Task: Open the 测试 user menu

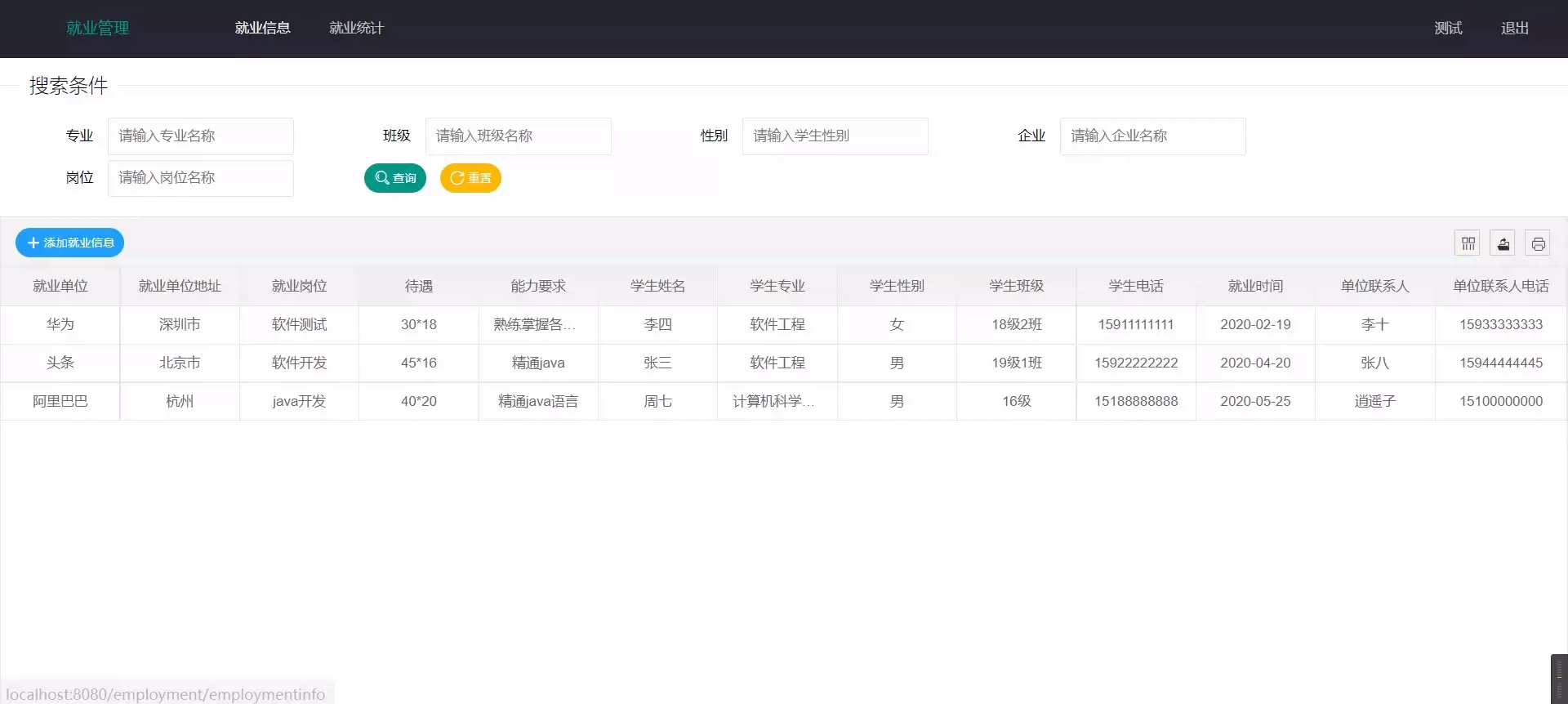Action: (1448, 29)
